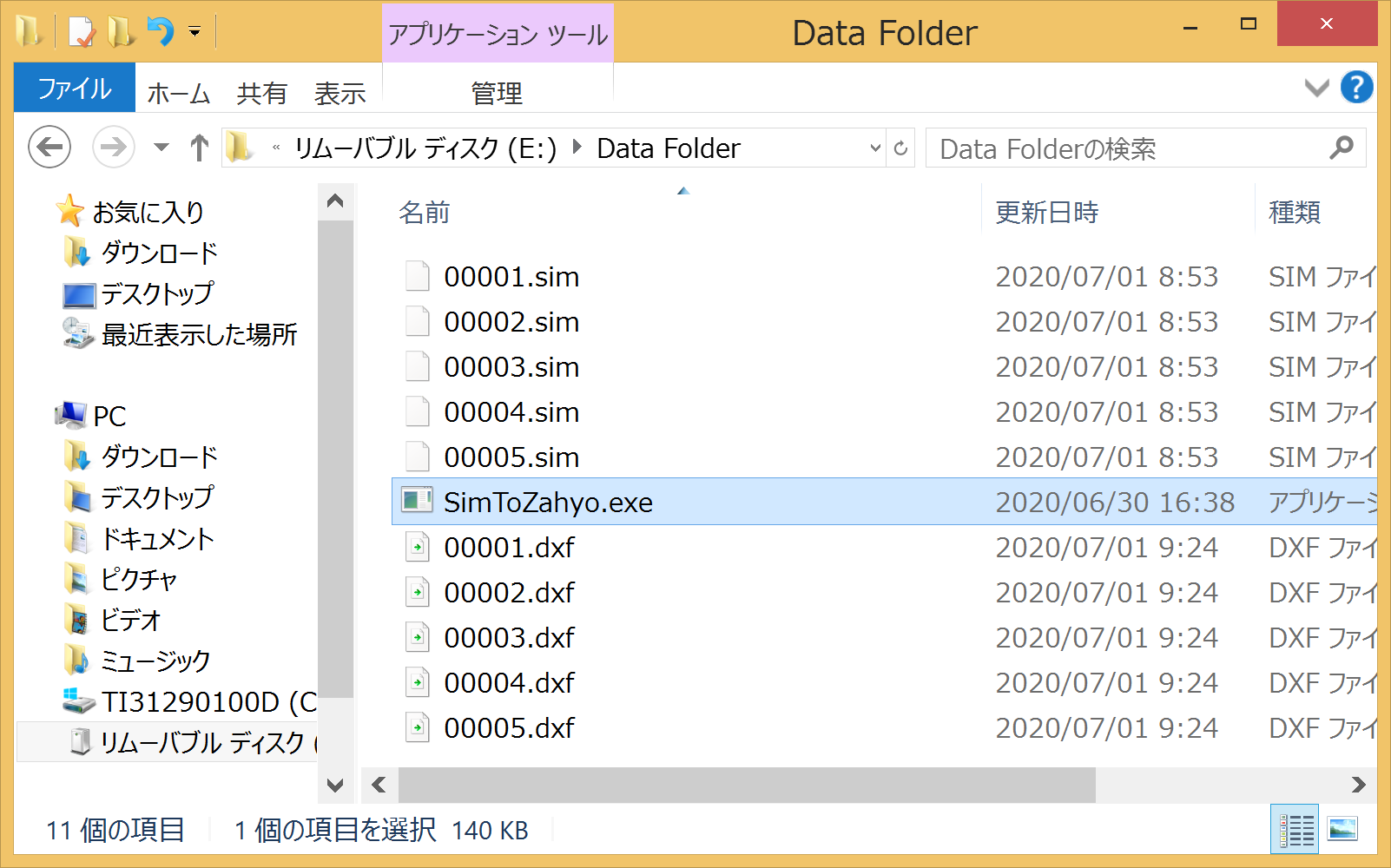
Task: Click the Properties icon in quick access toolbar
Action: [81, 32]
